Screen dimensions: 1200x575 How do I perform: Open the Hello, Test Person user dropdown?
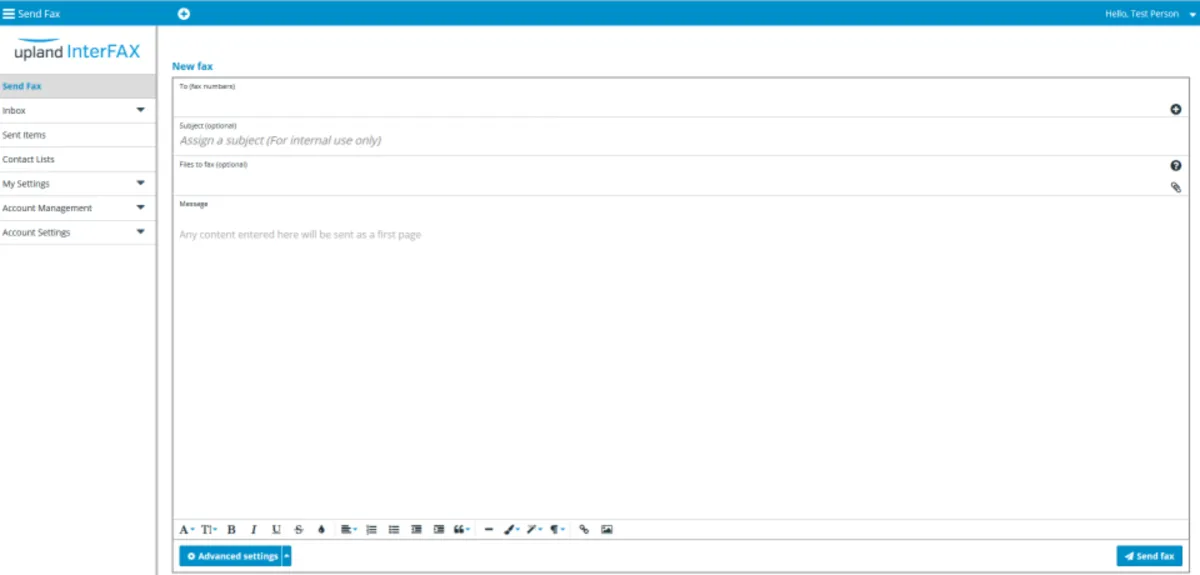1150,14
